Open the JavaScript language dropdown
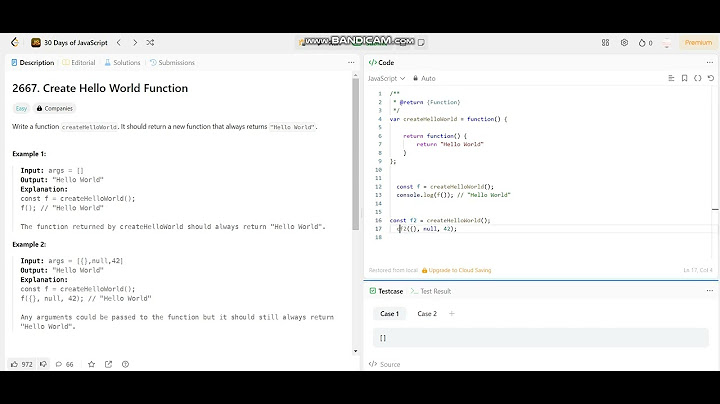 pyautogui.click(x=386, y=79)
